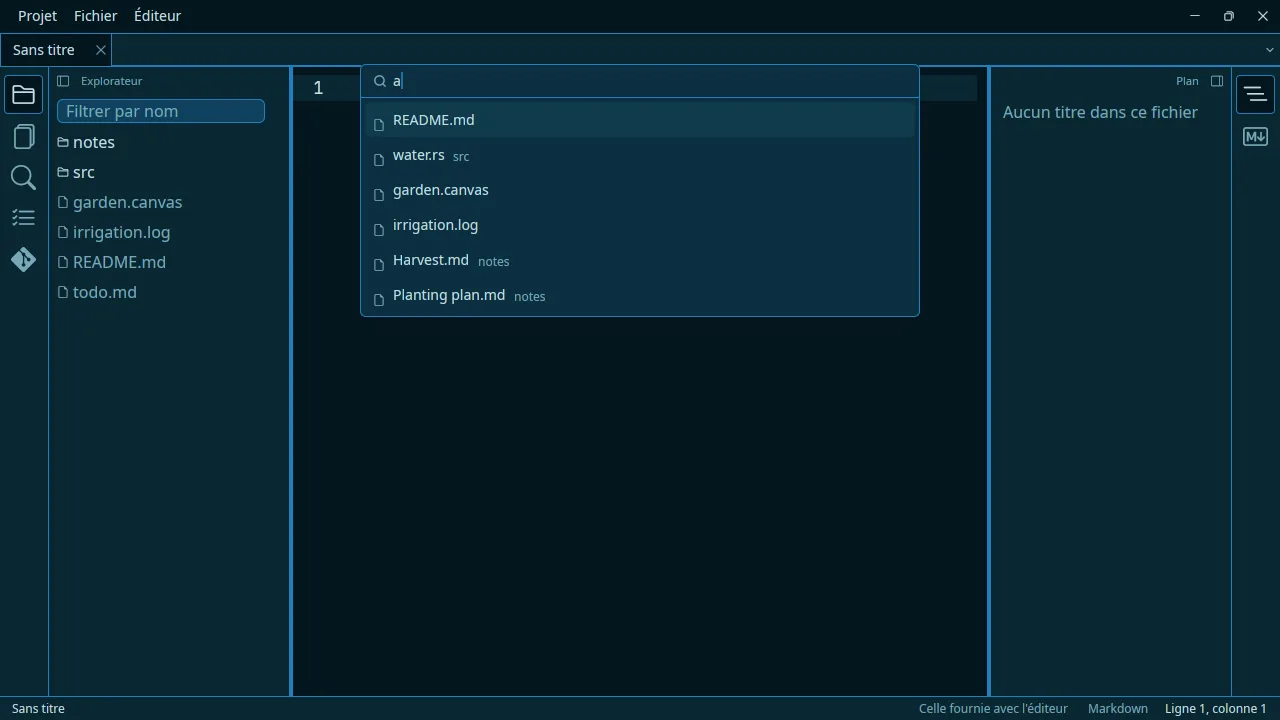The image size is (1280, 720).
Task: Choose garden.canvas in the quick-open results
Action: (640, 190)
